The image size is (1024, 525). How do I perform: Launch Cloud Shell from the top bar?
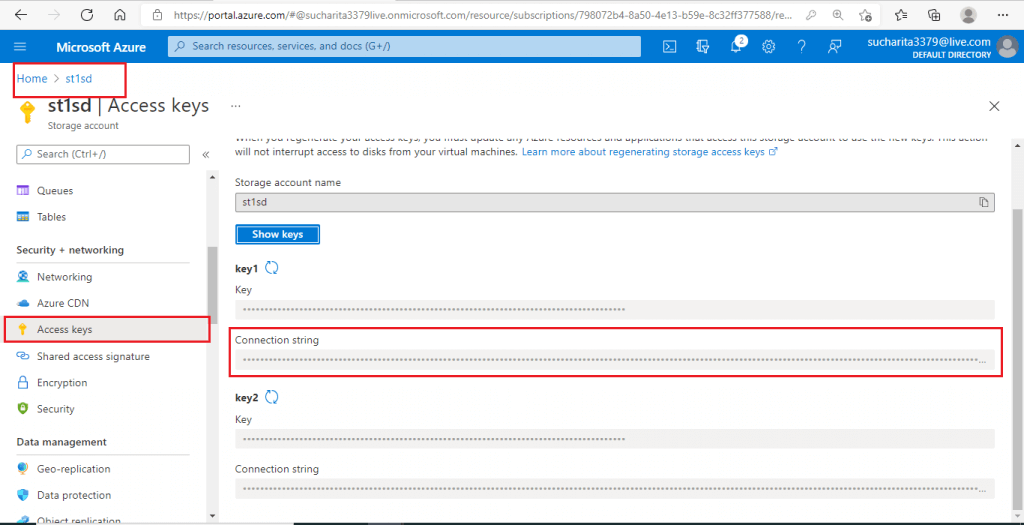pos(669,46)
